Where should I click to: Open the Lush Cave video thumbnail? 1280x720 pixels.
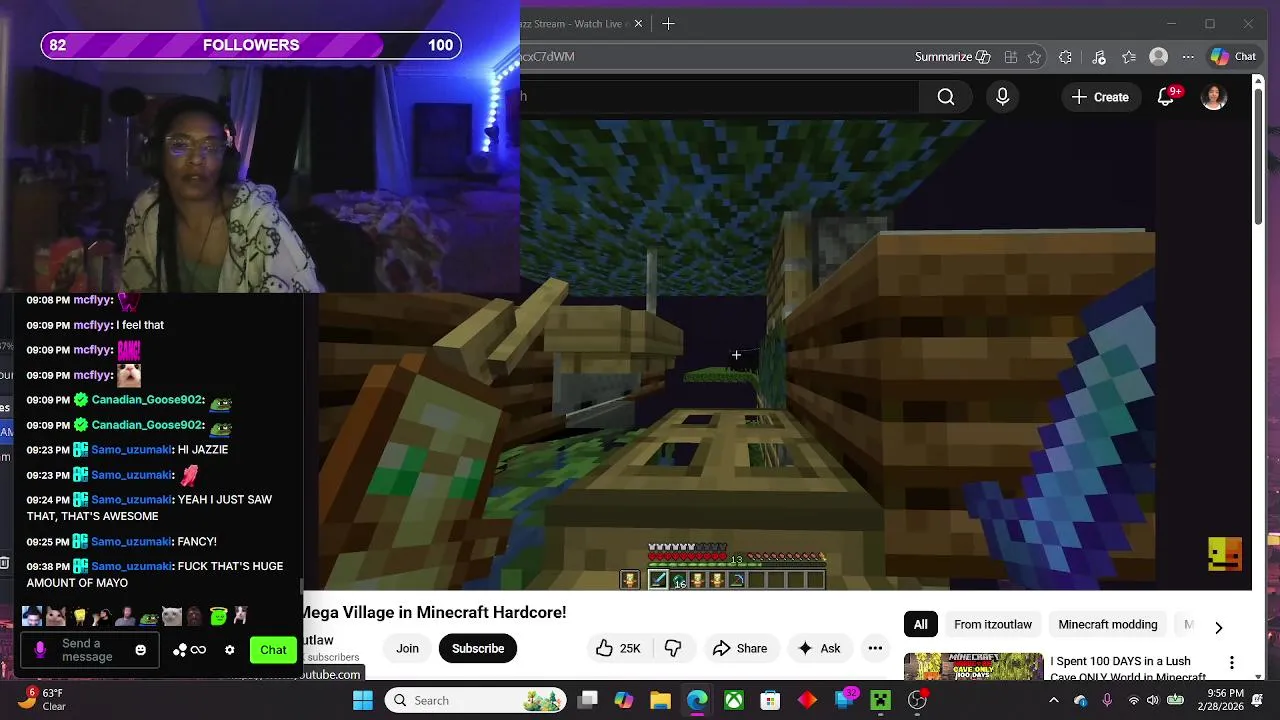973,667
